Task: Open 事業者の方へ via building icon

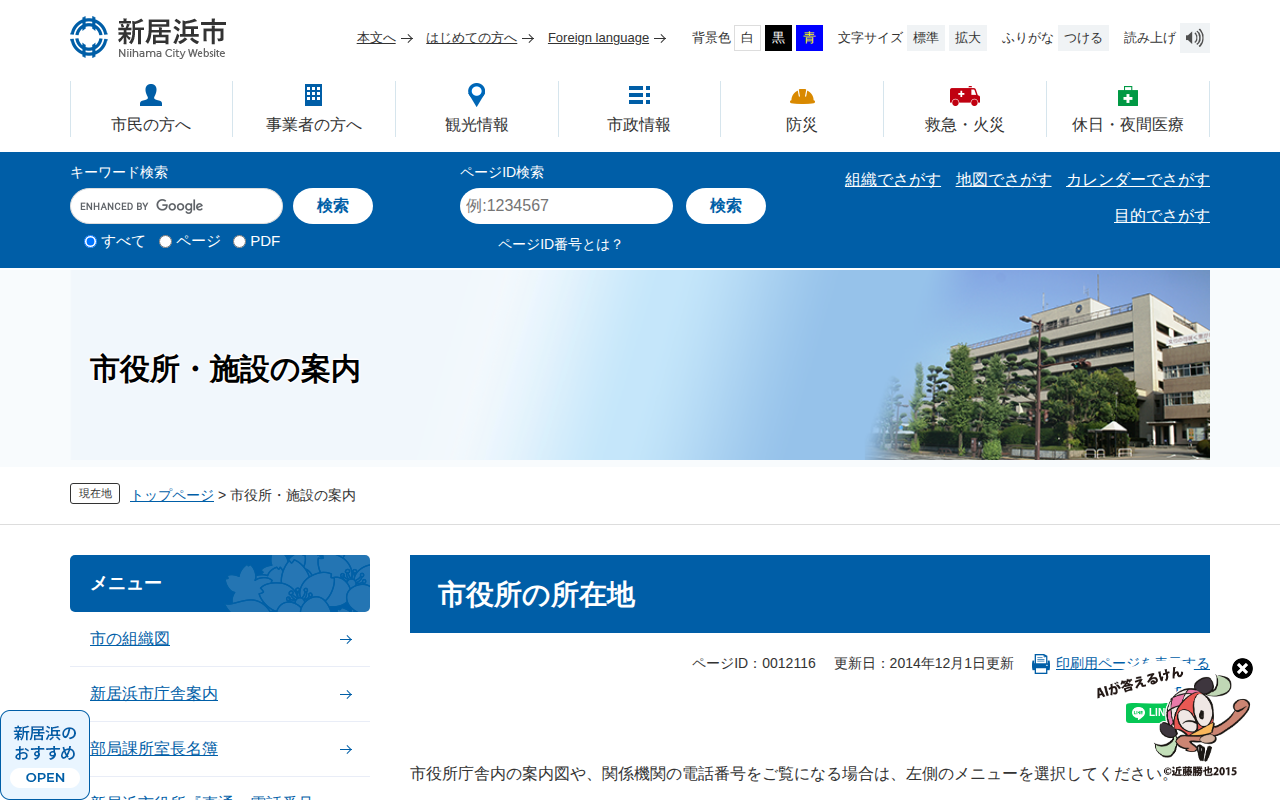Action: [x=313, y=94]
